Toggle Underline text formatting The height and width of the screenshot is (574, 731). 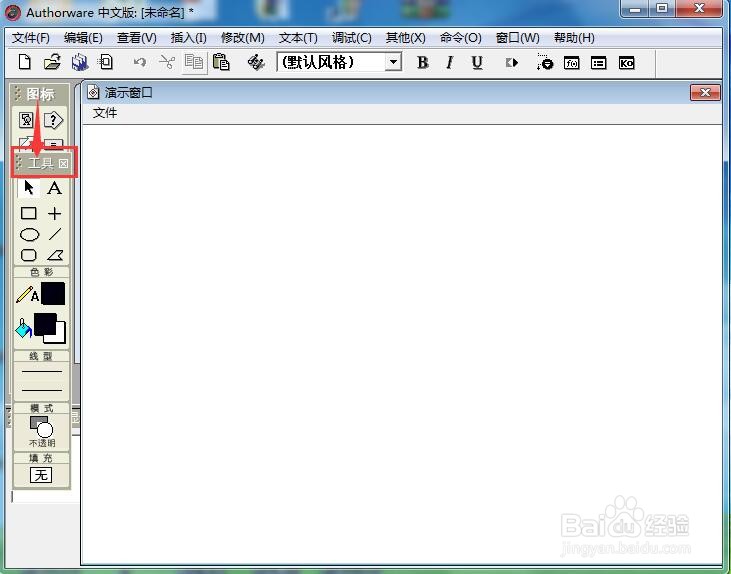pyautogui.click(x=476, y=62)
